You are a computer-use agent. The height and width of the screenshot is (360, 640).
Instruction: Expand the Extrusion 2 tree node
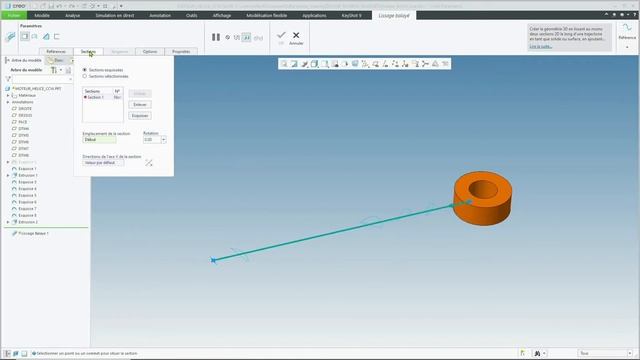coord(8,222)
